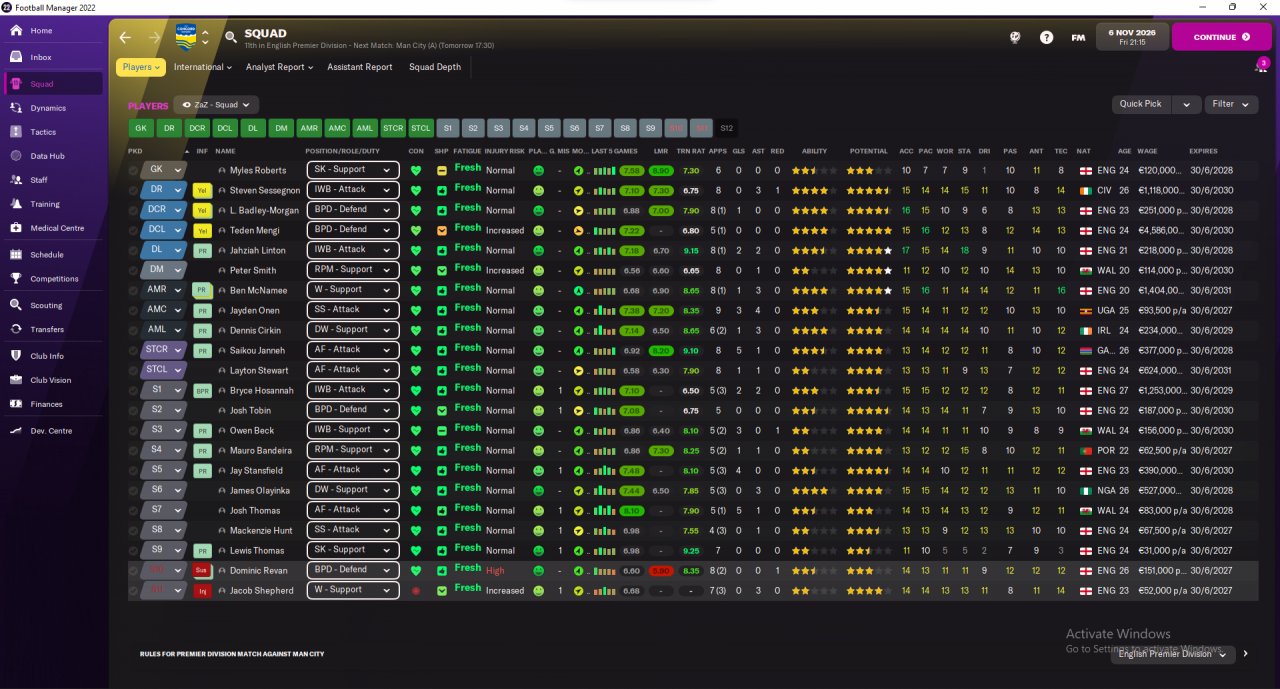Open the Scouting magnifier icon
This screenshot has width=1280, height=689.
point(16,305)
